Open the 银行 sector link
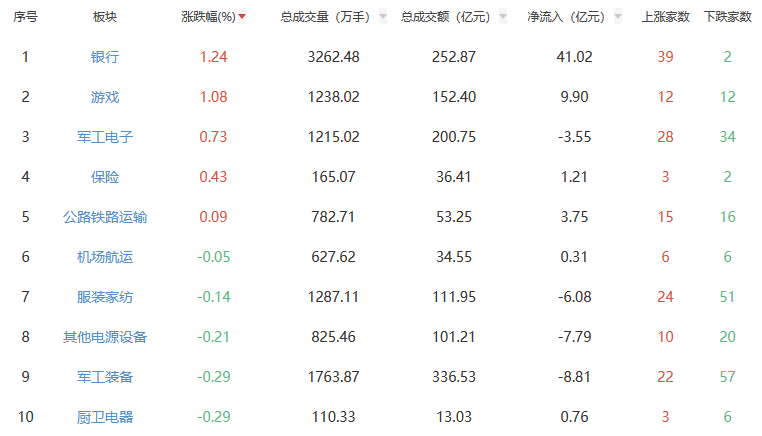This screenshot has width=762, height=436. pos(105,57)
